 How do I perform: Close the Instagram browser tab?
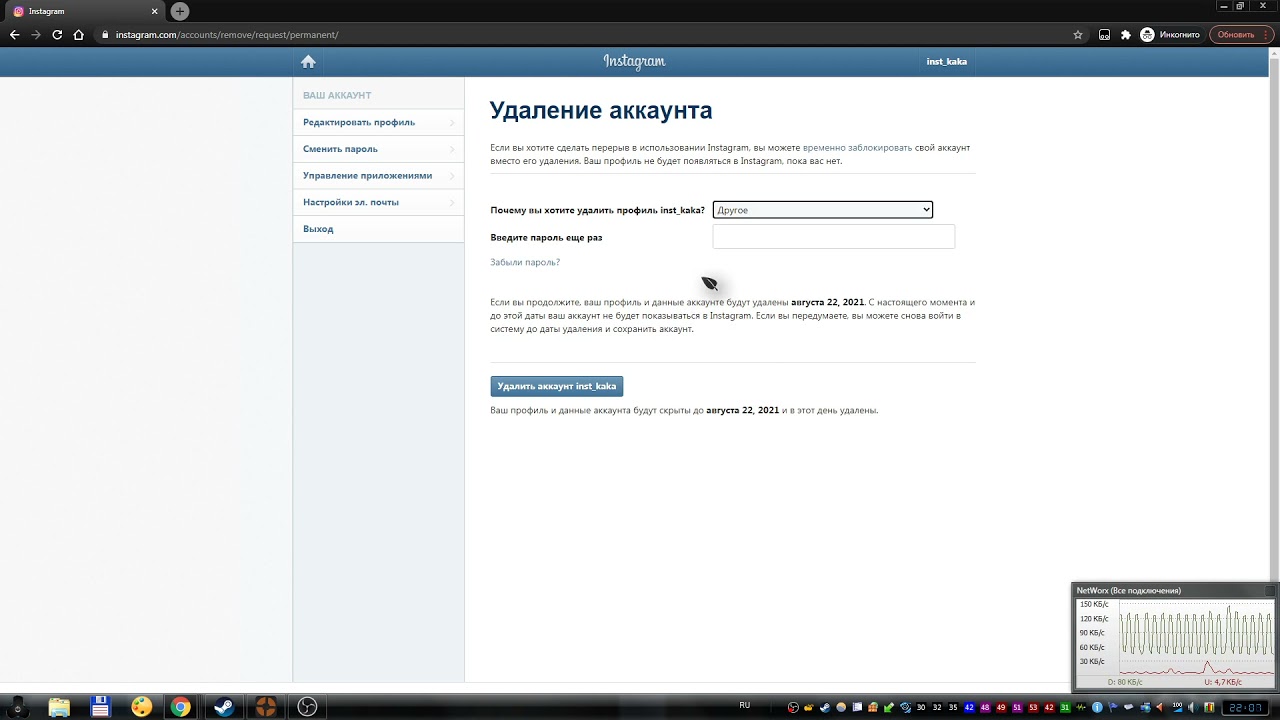(x=155, y=11)
